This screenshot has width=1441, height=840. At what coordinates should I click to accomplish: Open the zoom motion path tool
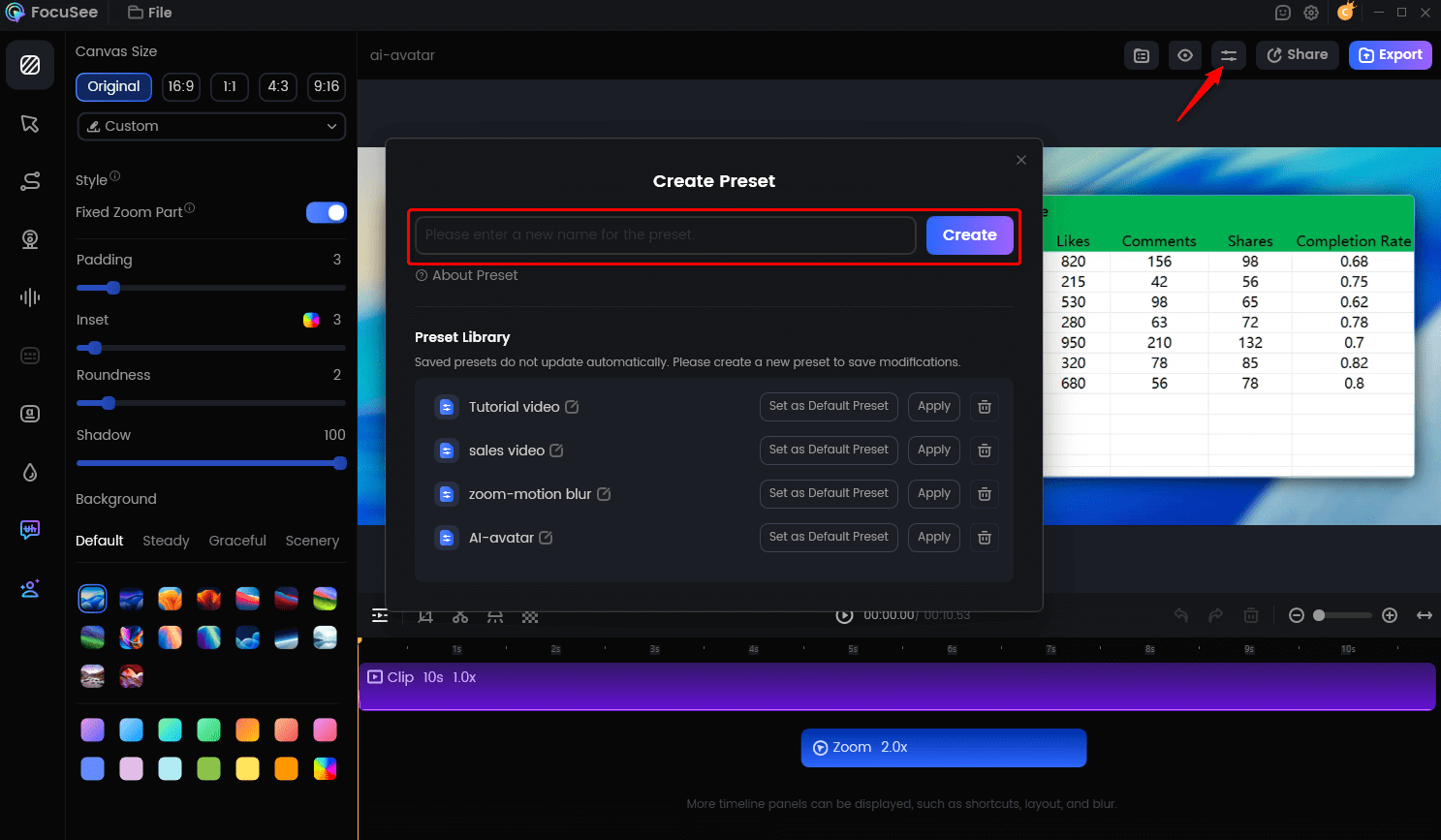[30, 181]
